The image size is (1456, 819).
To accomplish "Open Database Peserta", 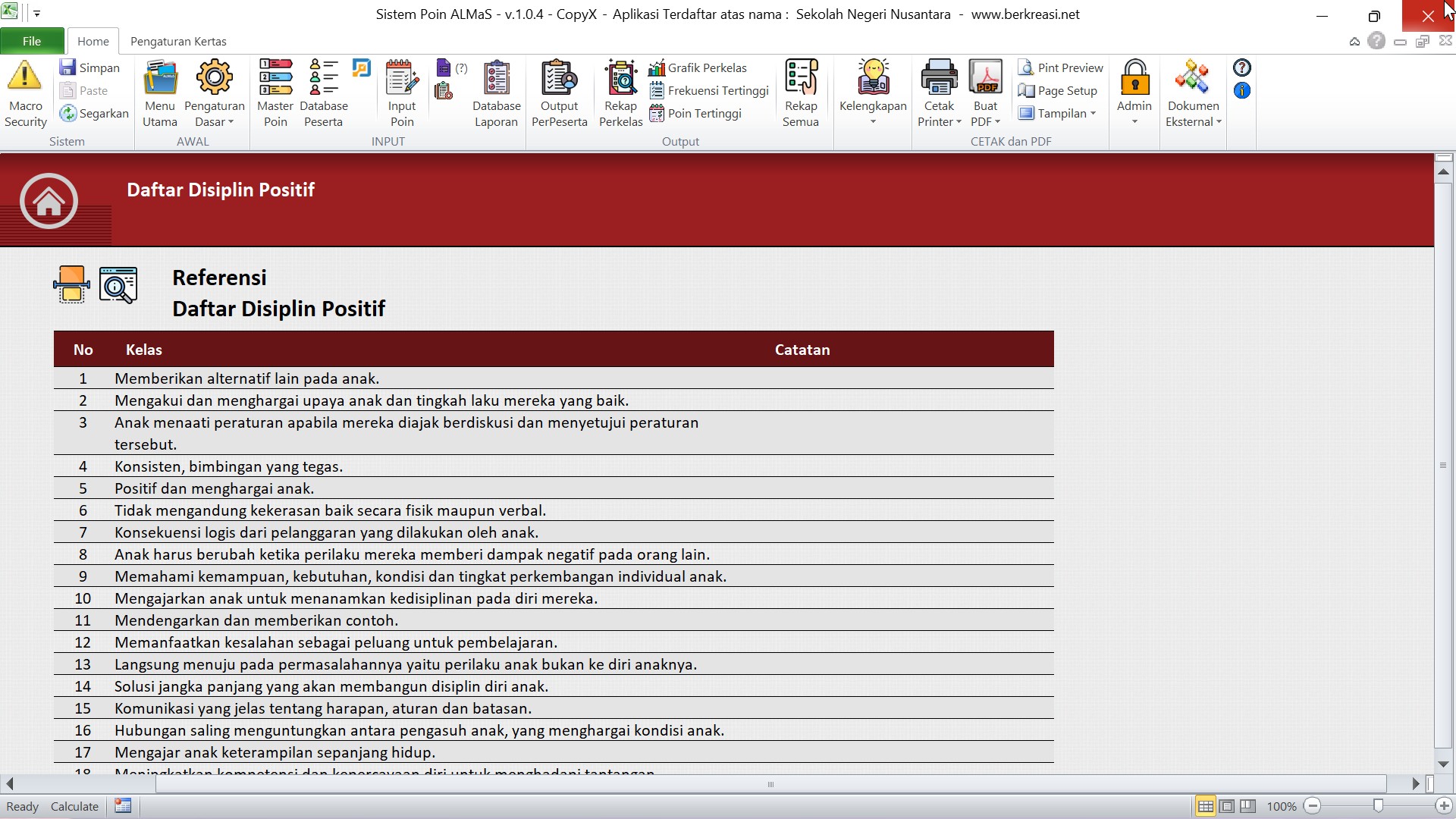I will pos(324,93).
